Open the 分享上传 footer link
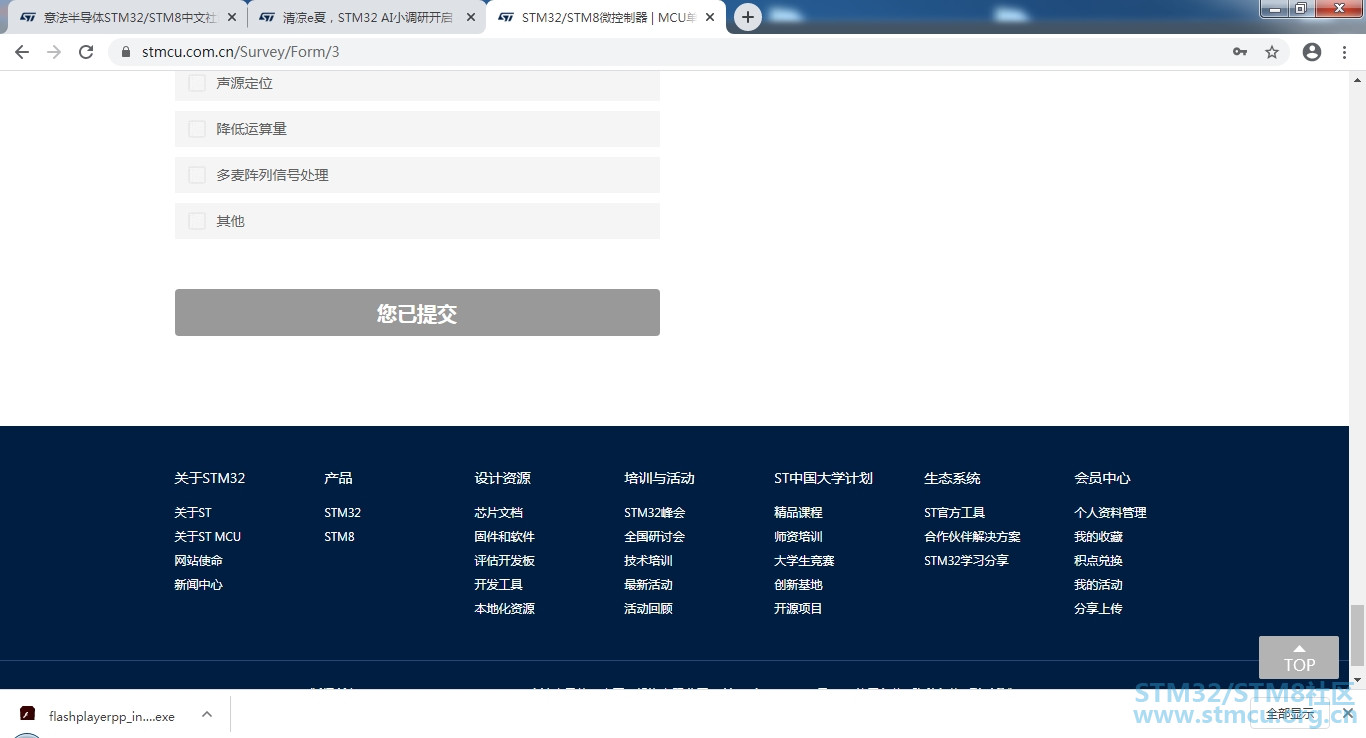The width and height of the screenshot is (1366, 738). pos(1099,609)
